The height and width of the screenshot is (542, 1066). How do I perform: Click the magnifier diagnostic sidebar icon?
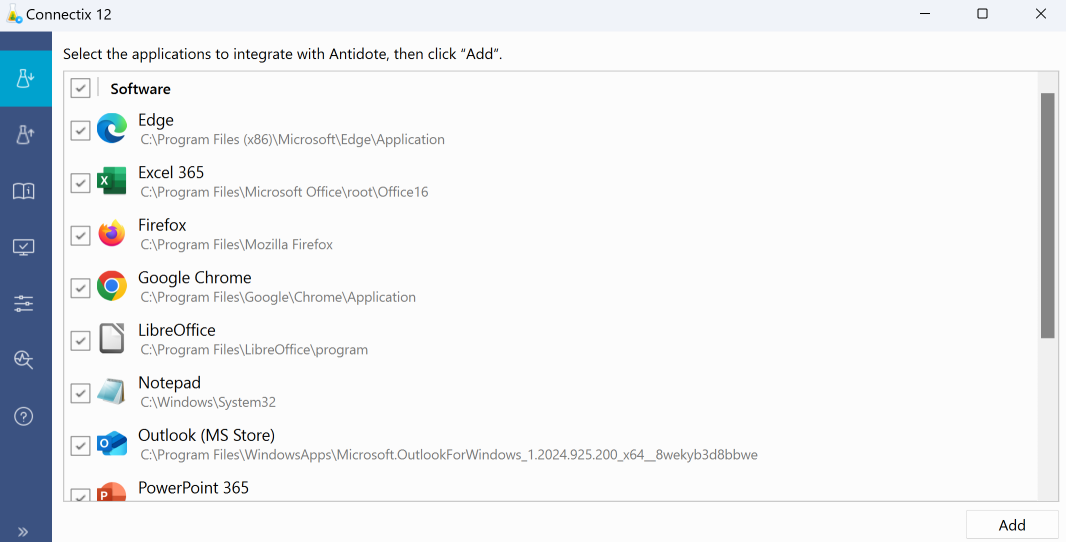coord(25,360)
